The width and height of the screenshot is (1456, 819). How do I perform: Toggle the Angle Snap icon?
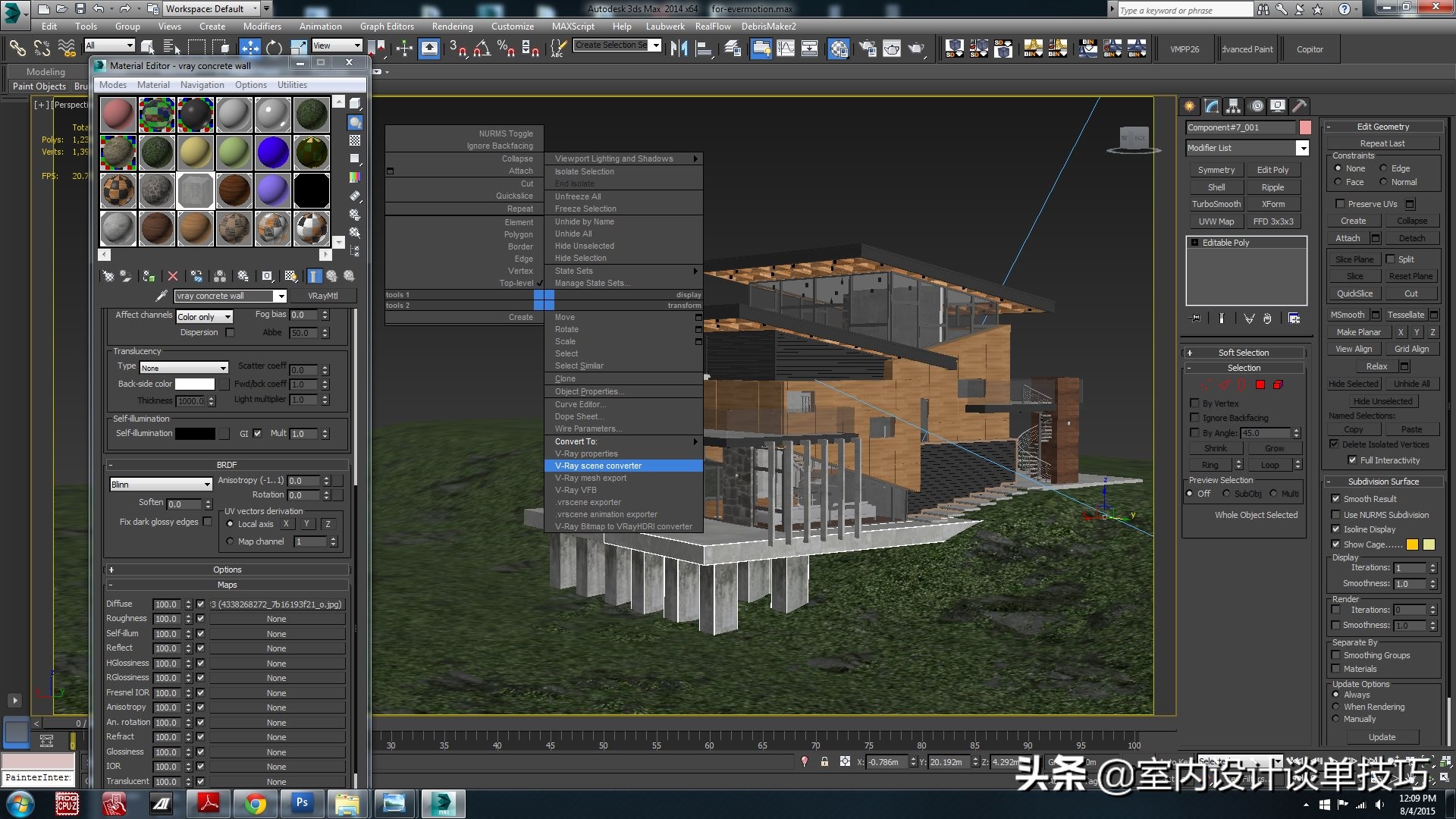tap(482, 49)
